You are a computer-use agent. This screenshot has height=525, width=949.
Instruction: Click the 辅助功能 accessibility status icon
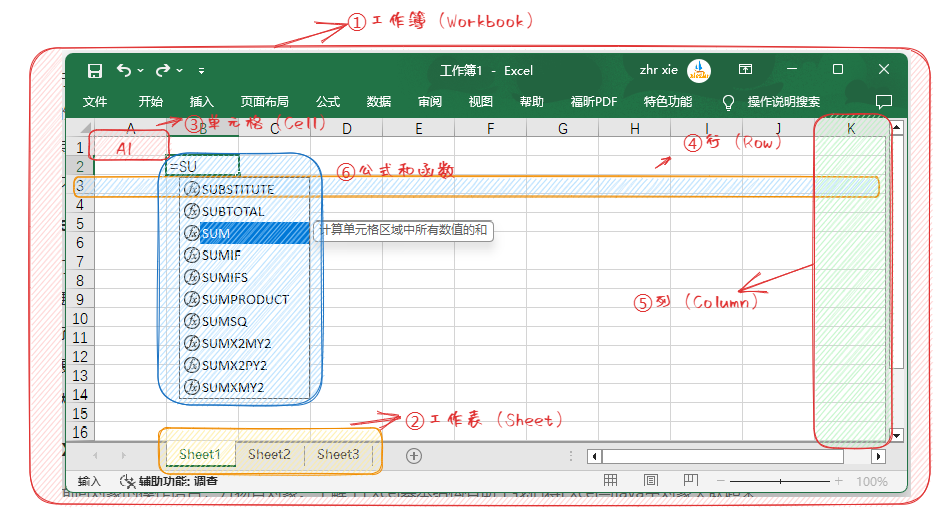127,482
